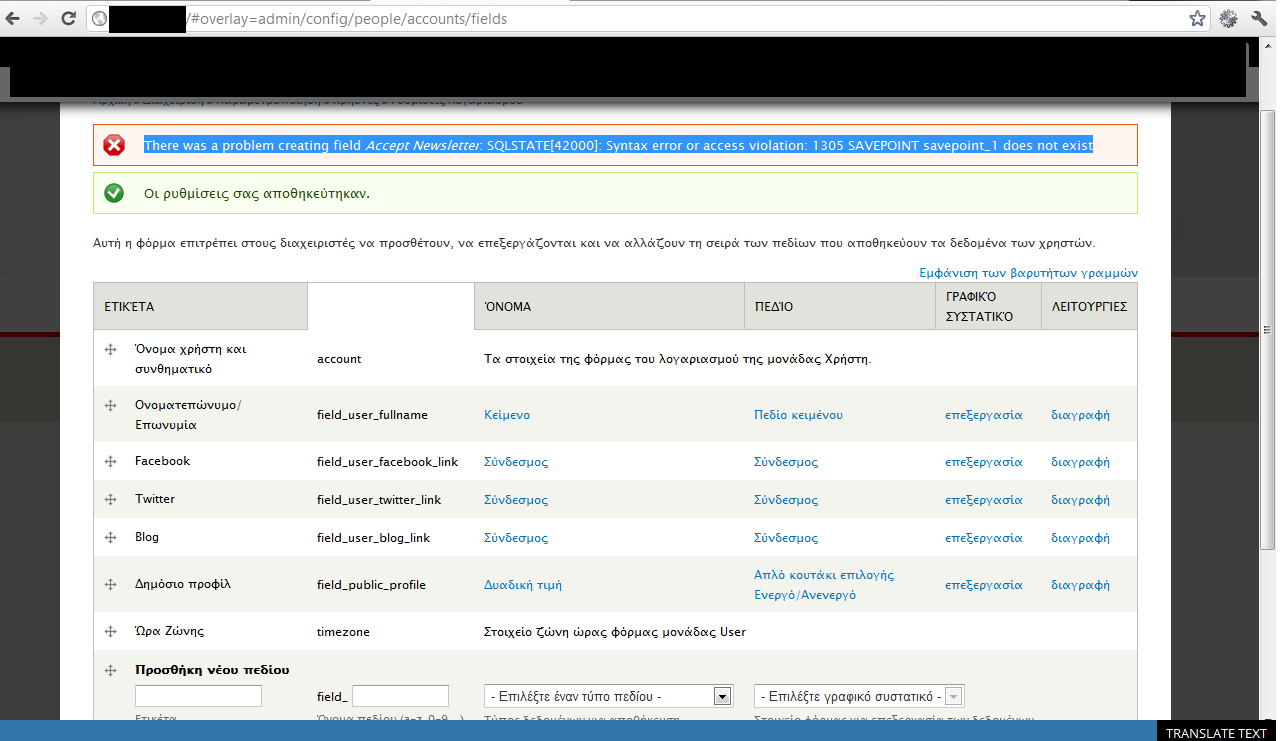Delete the Twitter field via διαγραφή

click(1080, 500)
